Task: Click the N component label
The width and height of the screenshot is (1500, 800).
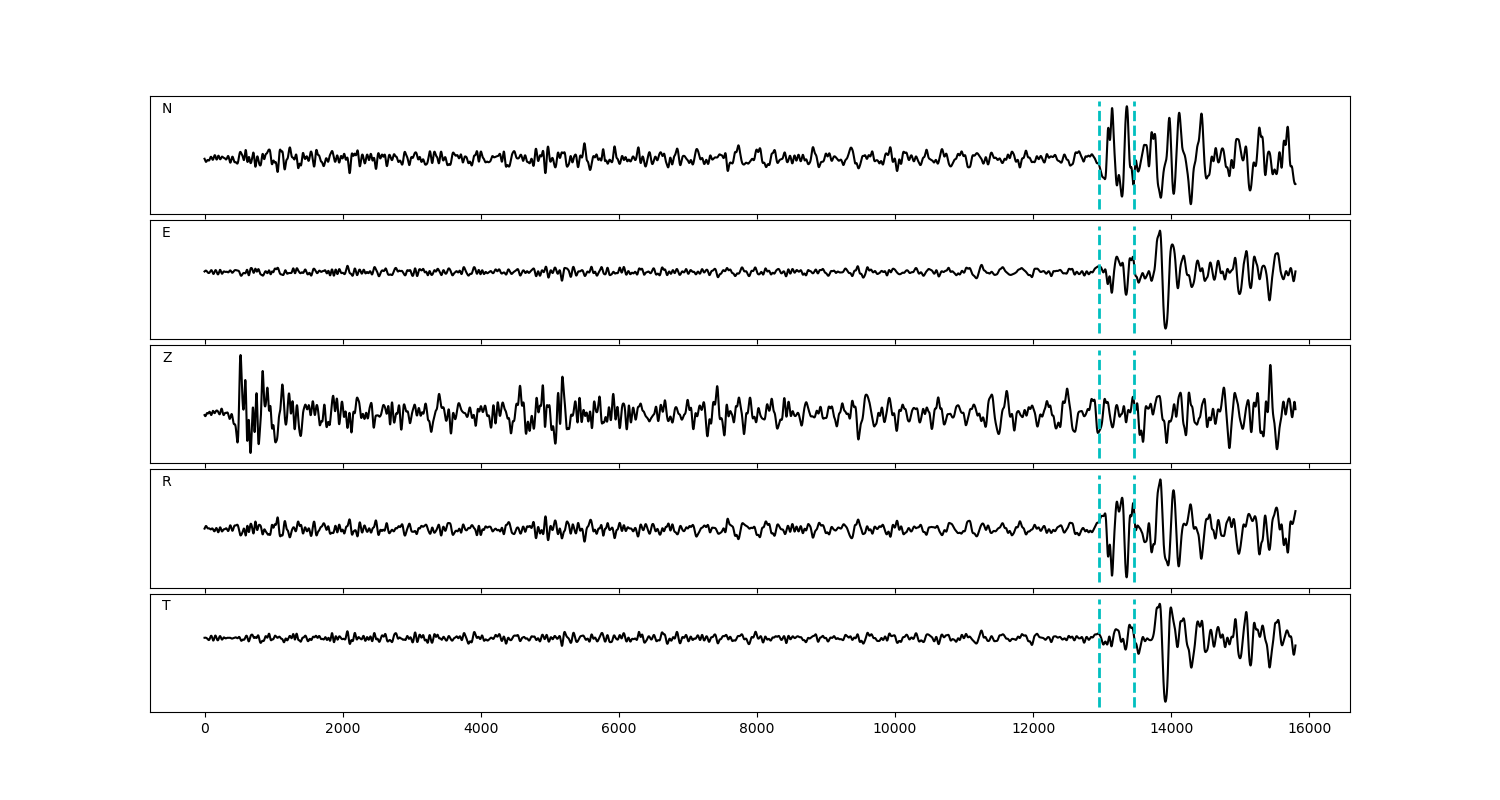Action: coord(167,109)
